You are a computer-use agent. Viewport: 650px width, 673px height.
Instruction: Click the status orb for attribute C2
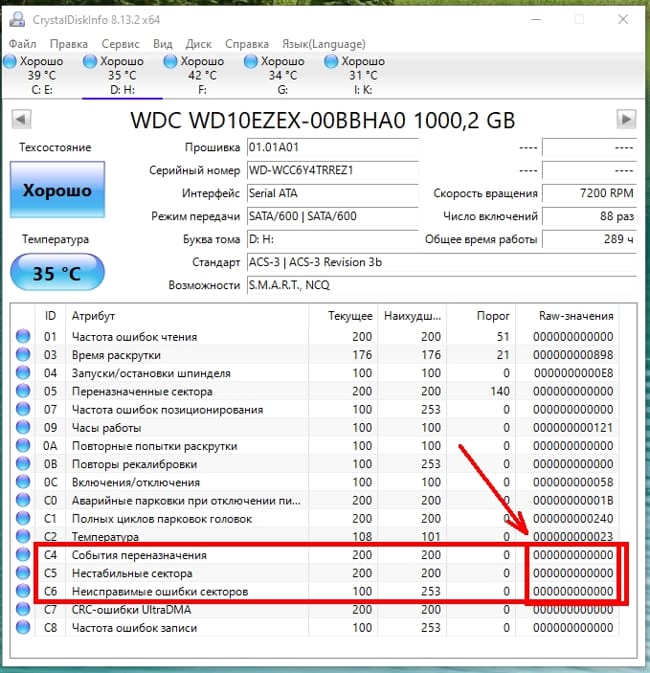click(x=23, y=536)
